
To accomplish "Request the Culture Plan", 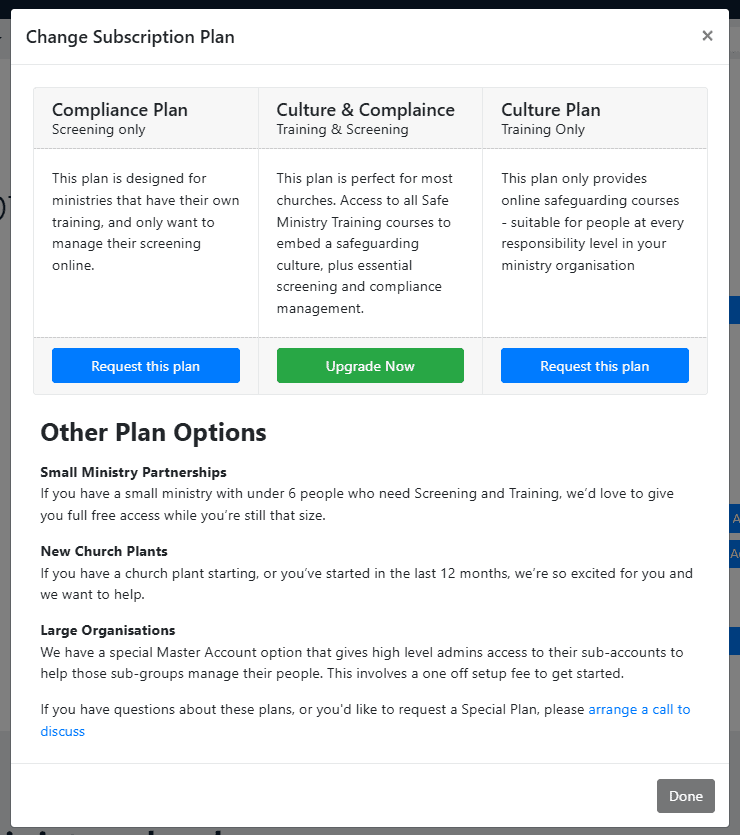I will pyautogui.click(x=594, y=366).
